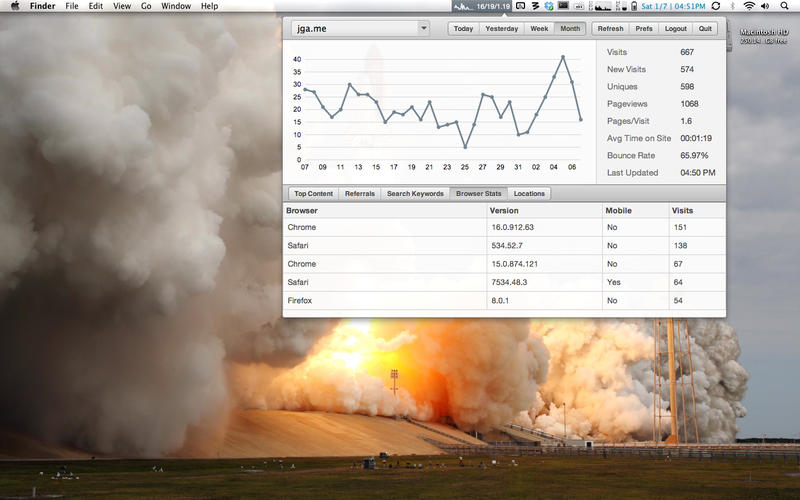Open the Top Content tab
The image size is (800, 500).
tap(313, 194)
